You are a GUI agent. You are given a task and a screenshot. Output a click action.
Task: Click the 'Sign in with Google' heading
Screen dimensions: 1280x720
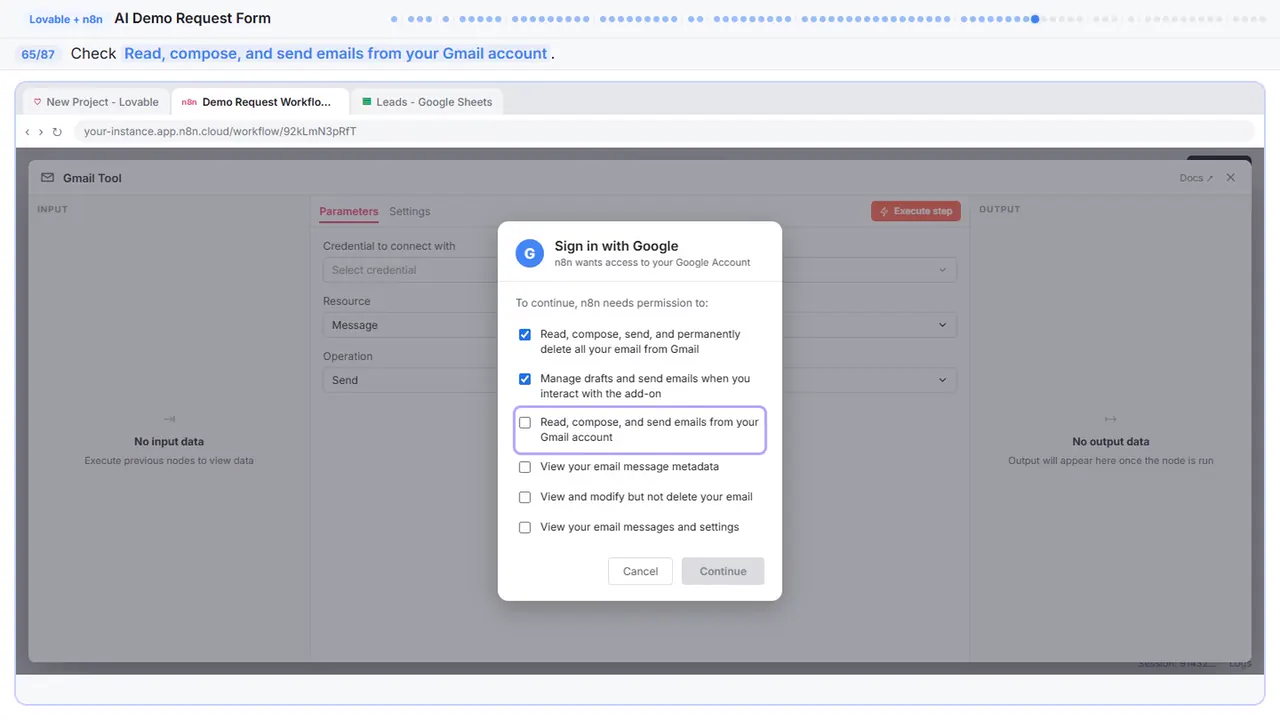616,246
